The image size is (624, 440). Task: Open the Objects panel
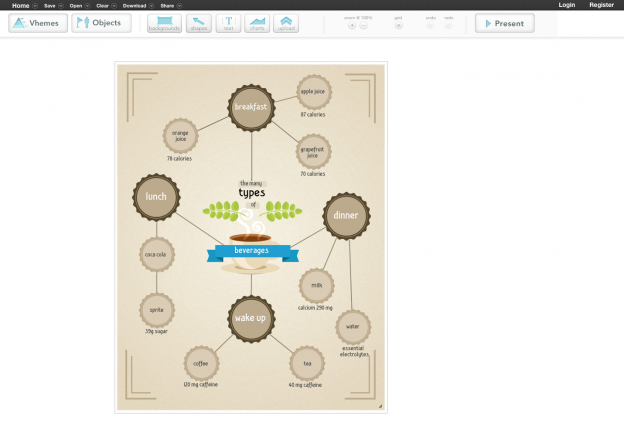(100, 23)
